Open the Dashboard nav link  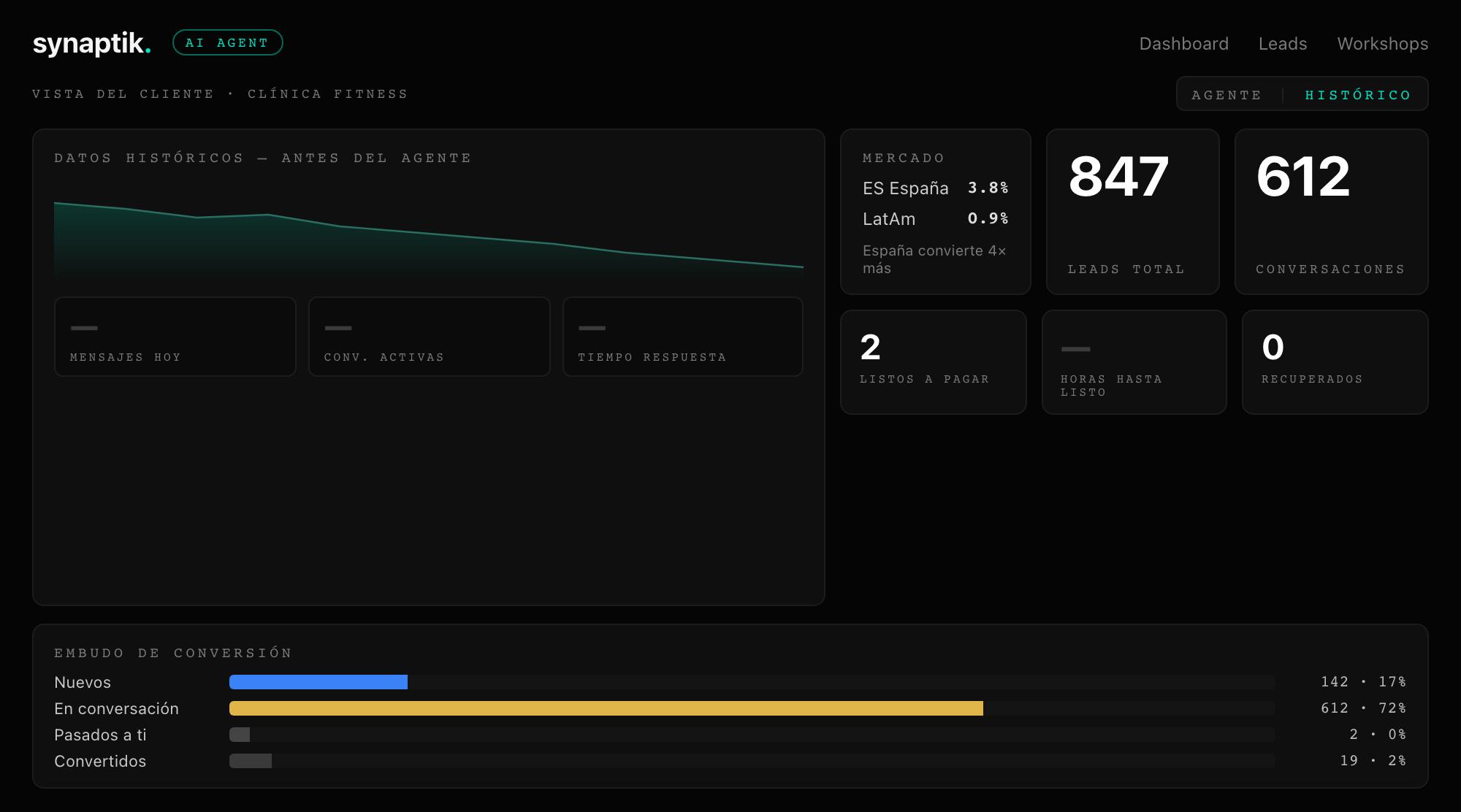pyautogui.click(x=1183, y=44)
